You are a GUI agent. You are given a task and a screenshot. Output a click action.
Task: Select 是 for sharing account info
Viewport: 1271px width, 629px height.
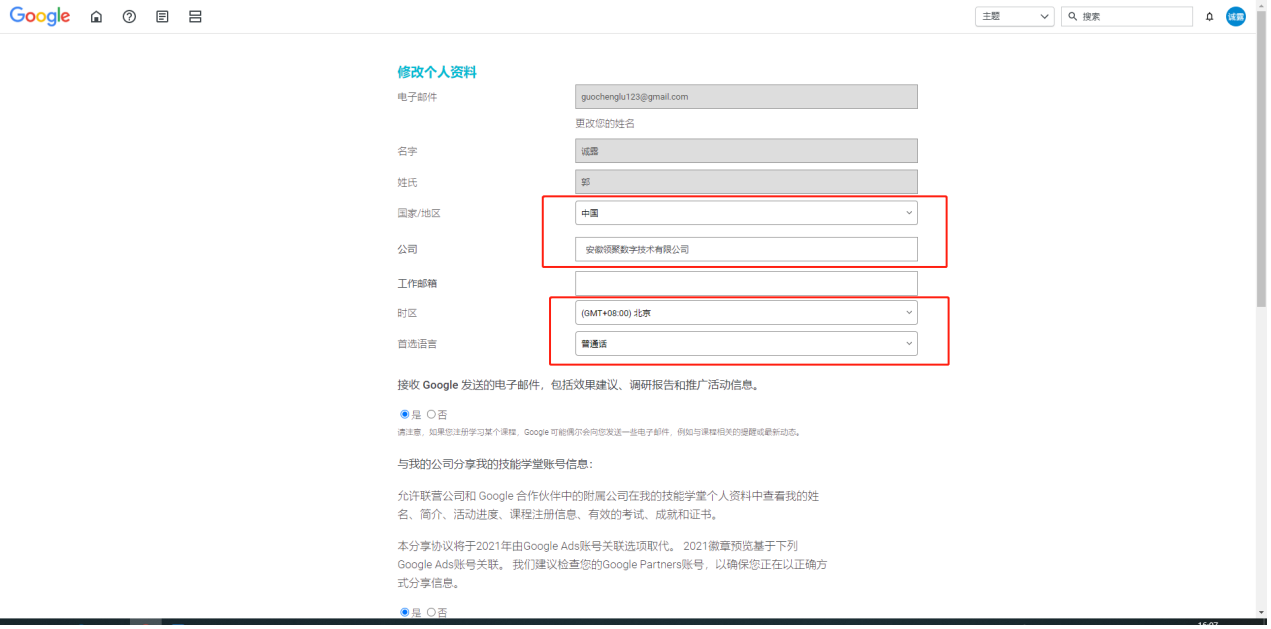[405, 612]
